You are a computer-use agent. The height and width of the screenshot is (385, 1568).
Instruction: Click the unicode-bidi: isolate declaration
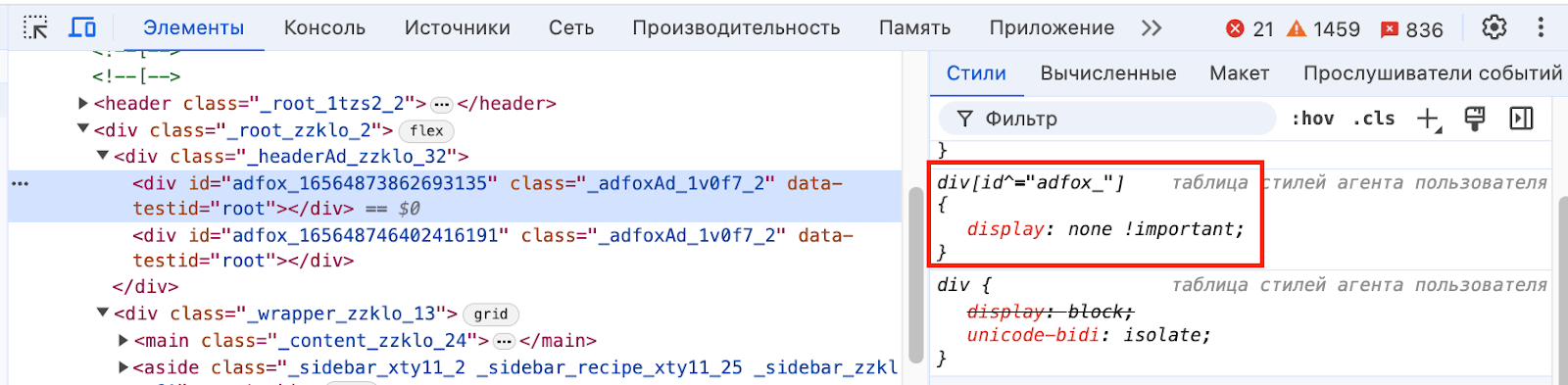point(1089,335)
